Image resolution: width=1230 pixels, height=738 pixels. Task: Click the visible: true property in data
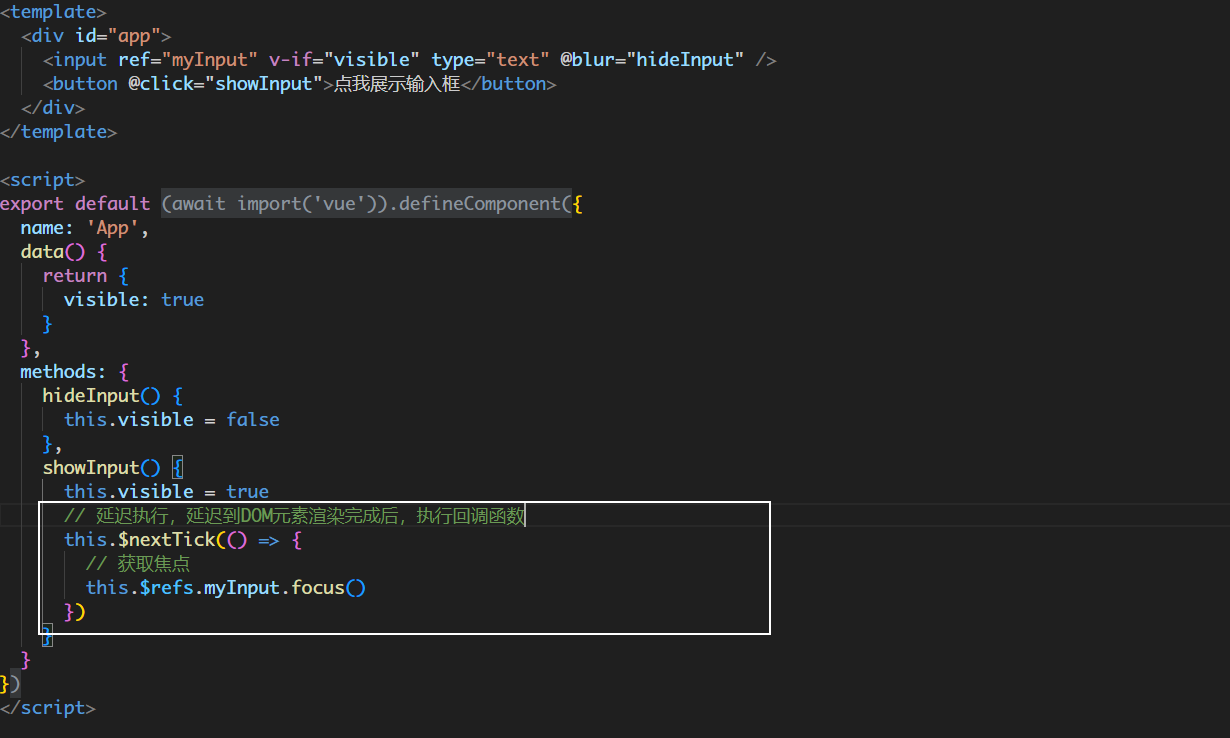click(133, 300)
